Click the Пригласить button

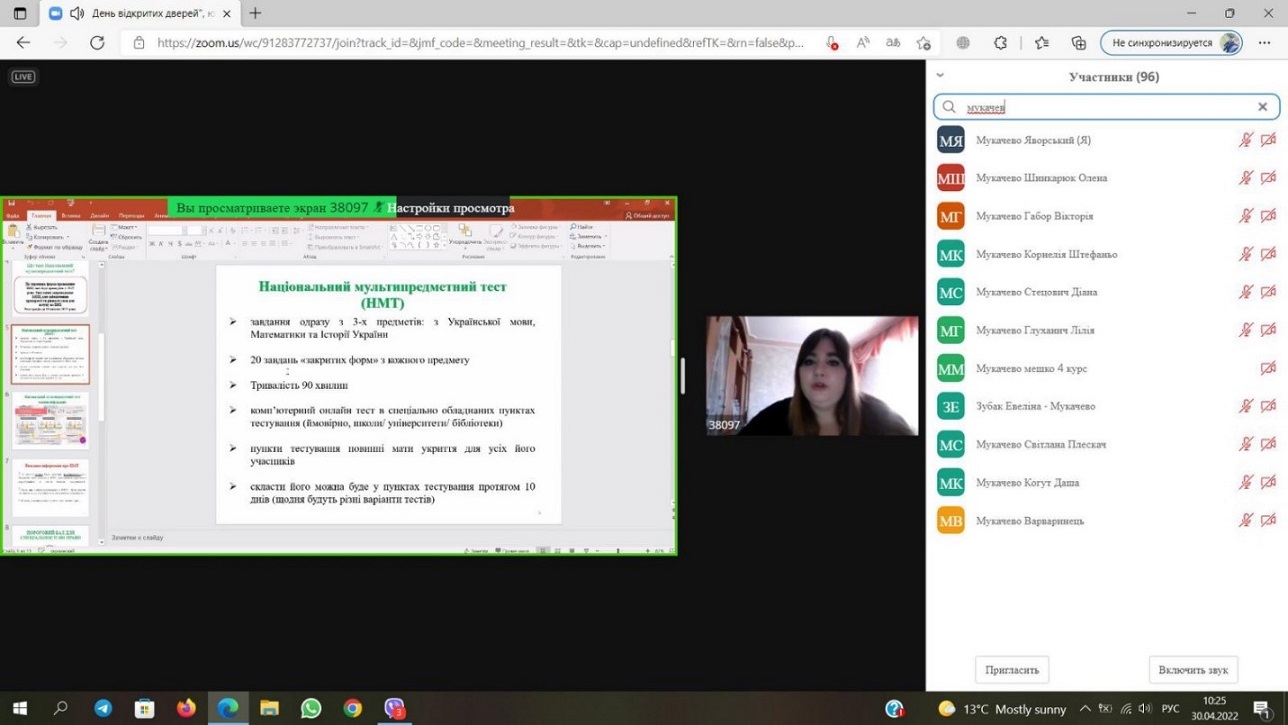pos(1012,670)
